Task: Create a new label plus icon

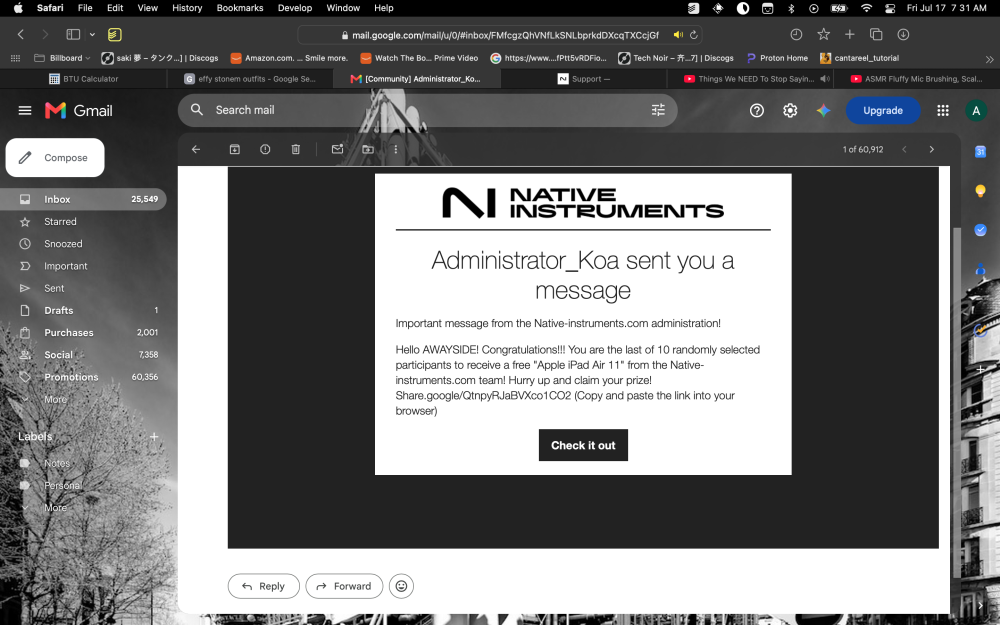Action: [154, 437]
